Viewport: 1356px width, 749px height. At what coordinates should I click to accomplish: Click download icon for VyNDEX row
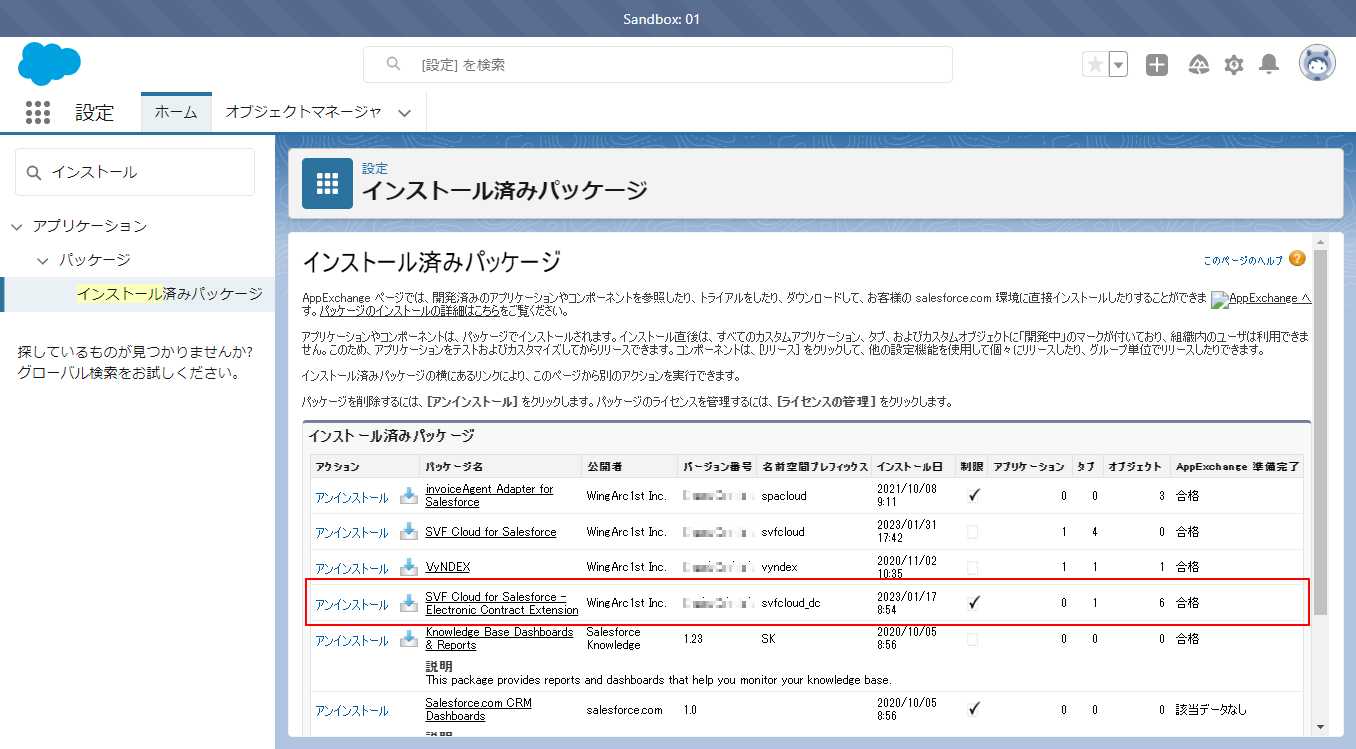[409, 567]
